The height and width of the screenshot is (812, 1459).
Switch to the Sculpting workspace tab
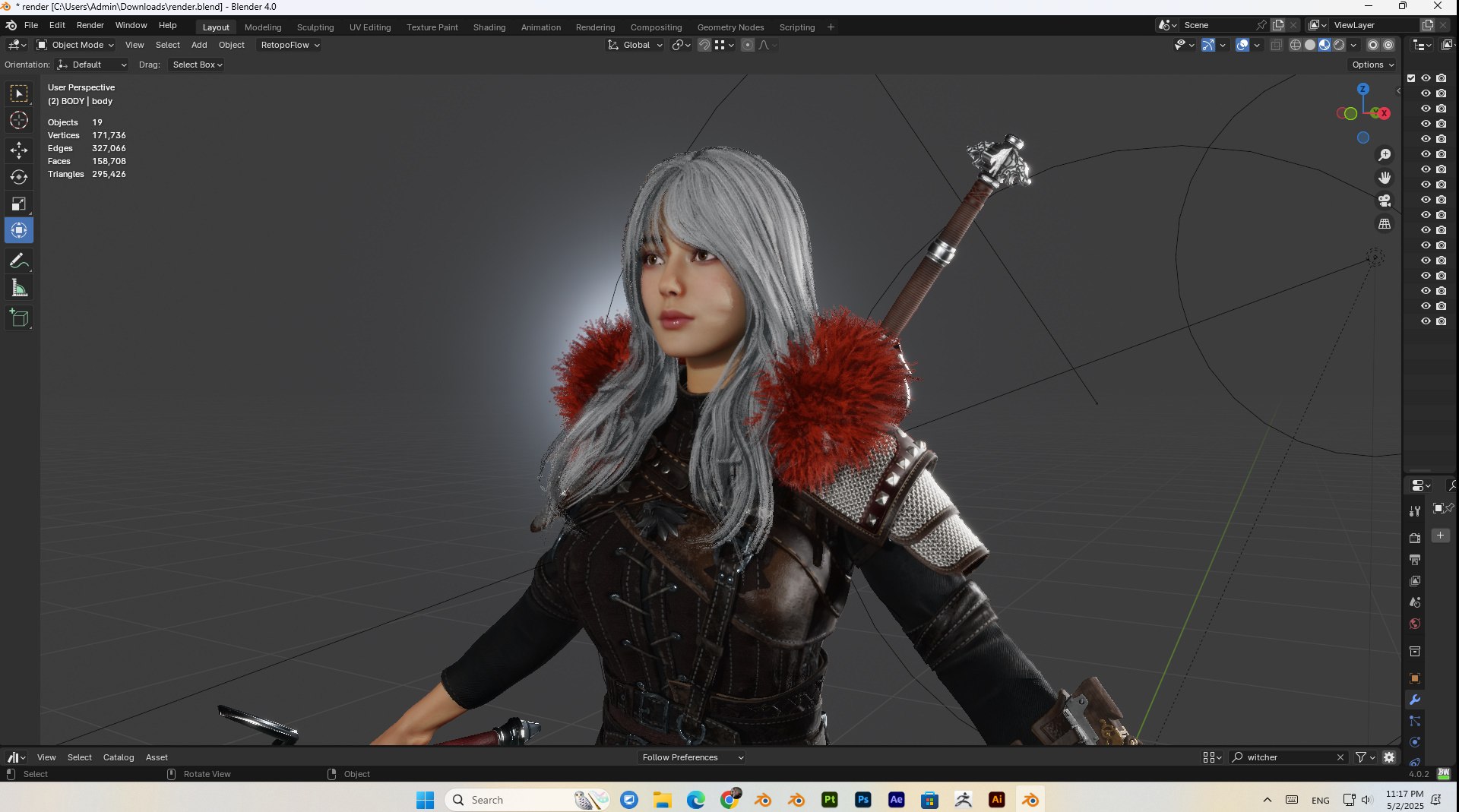click(x=315, y=27)
